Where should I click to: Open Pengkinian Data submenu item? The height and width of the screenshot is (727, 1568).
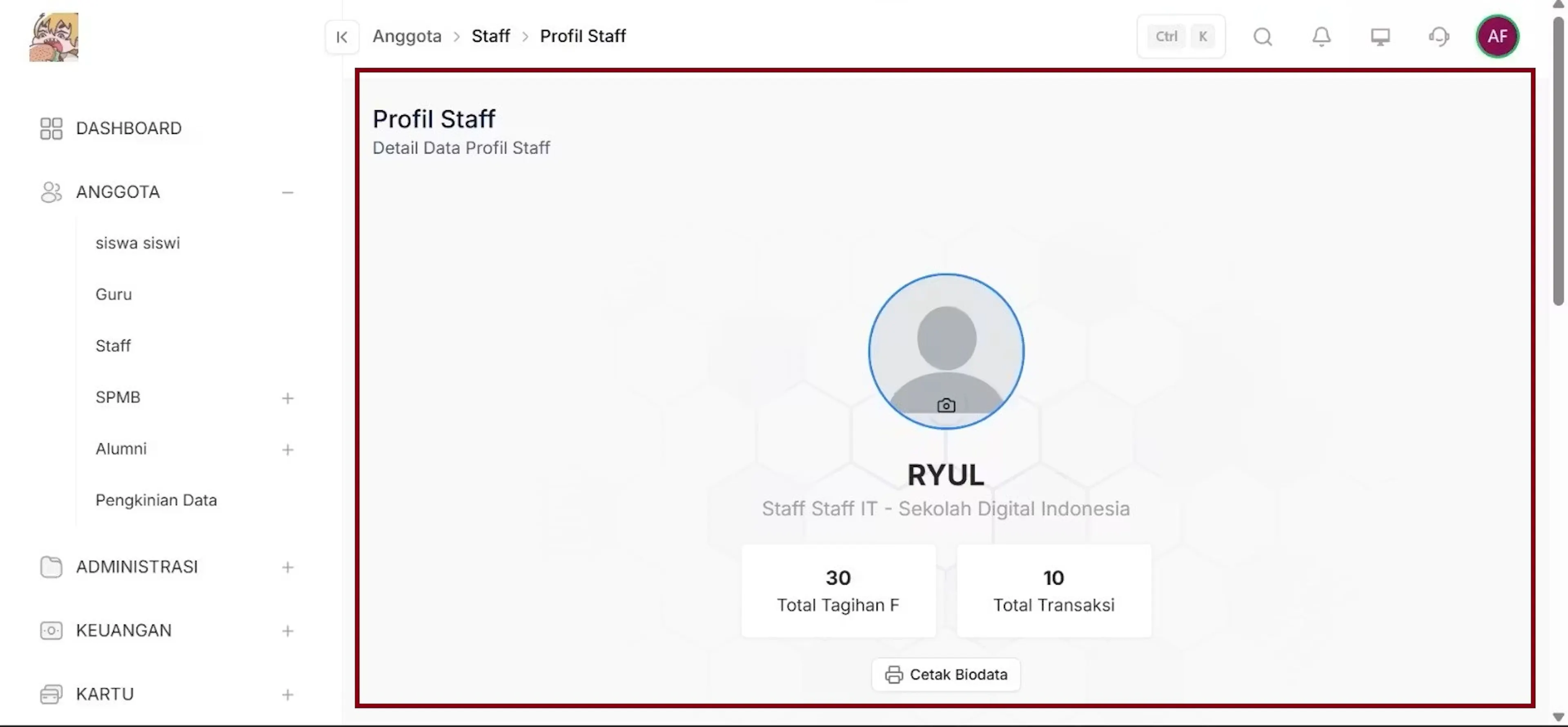point(156,500)
